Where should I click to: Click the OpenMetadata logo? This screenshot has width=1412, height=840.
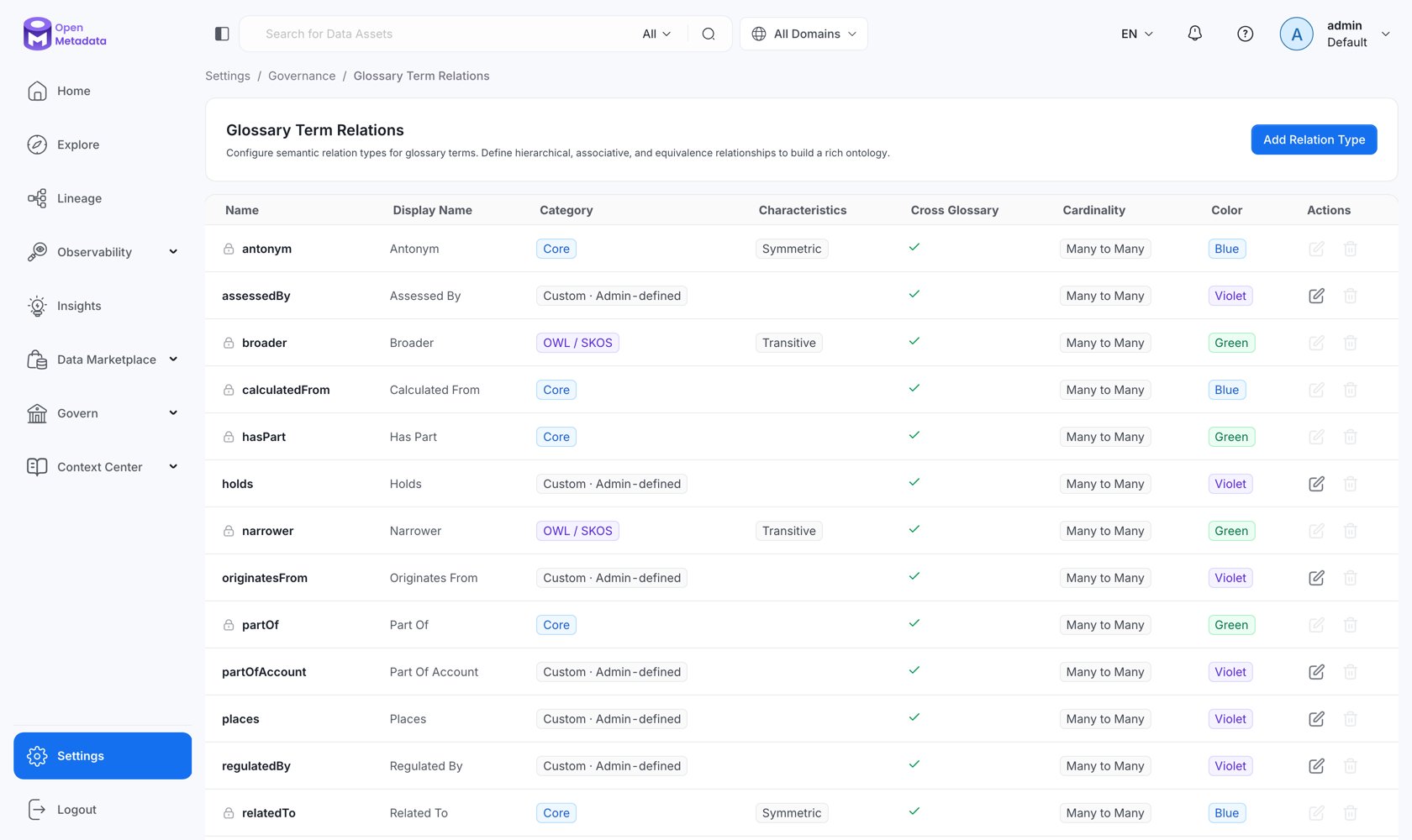65,34
